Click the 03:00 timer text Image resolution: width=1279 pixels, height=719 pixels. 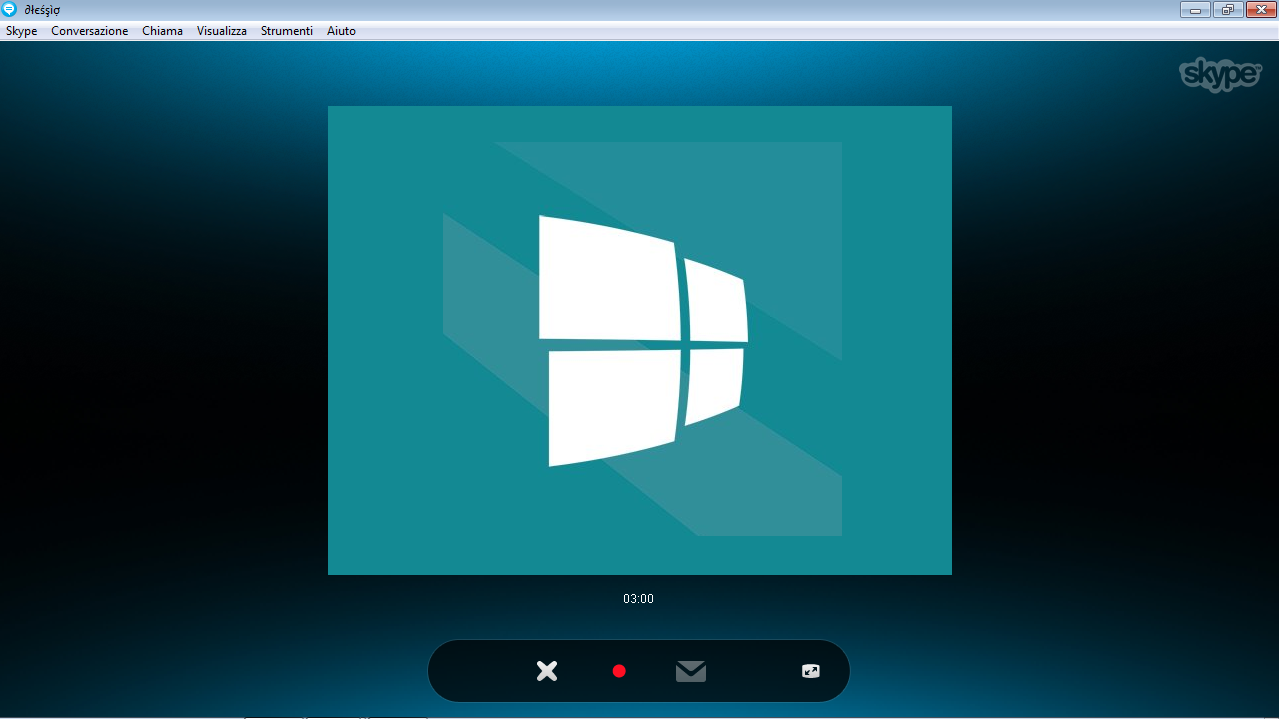pyautogui.click(x=638, y=599)
